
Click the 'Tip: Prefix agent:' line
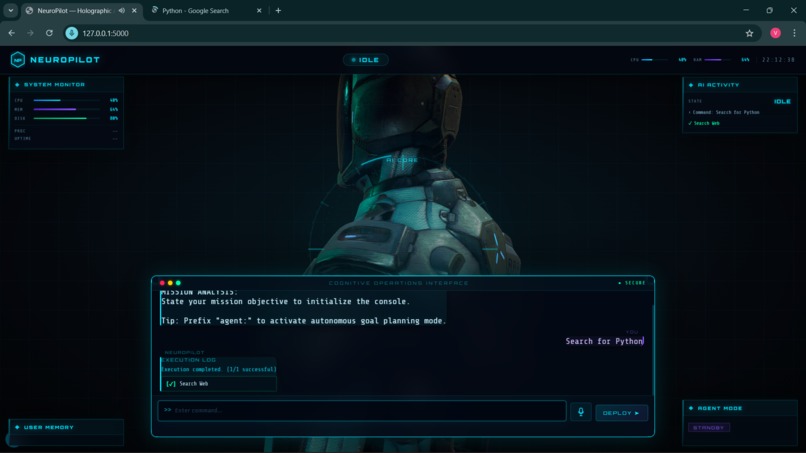[304, 320]
